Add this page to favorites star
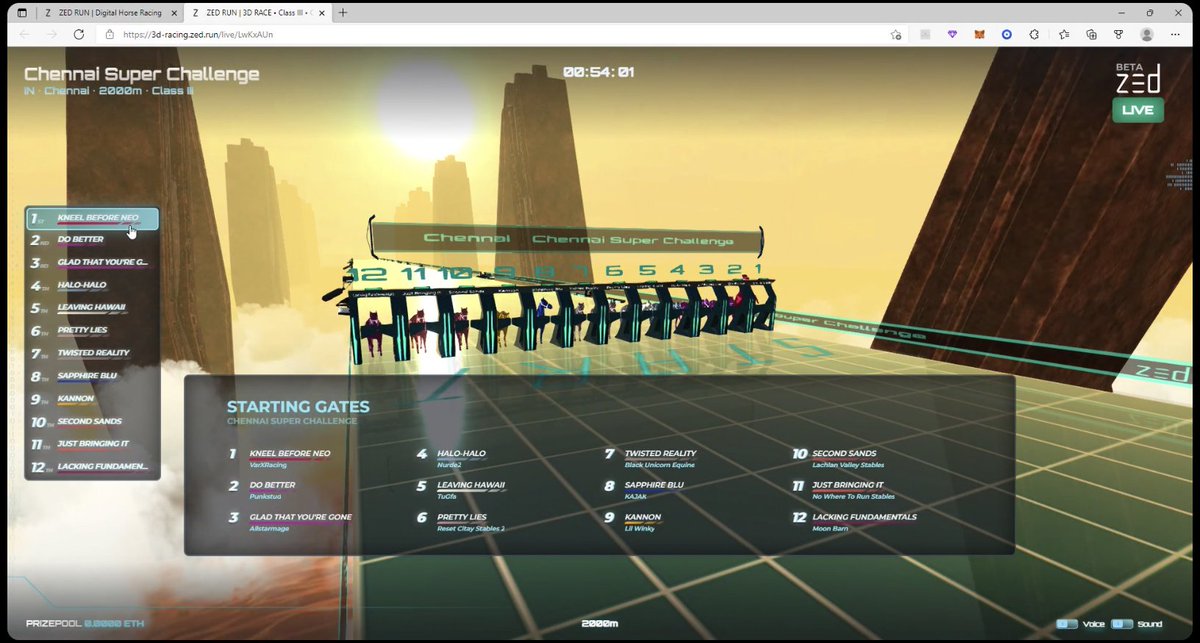Viewport: 1200px width, 643px height. pos(896,34)
